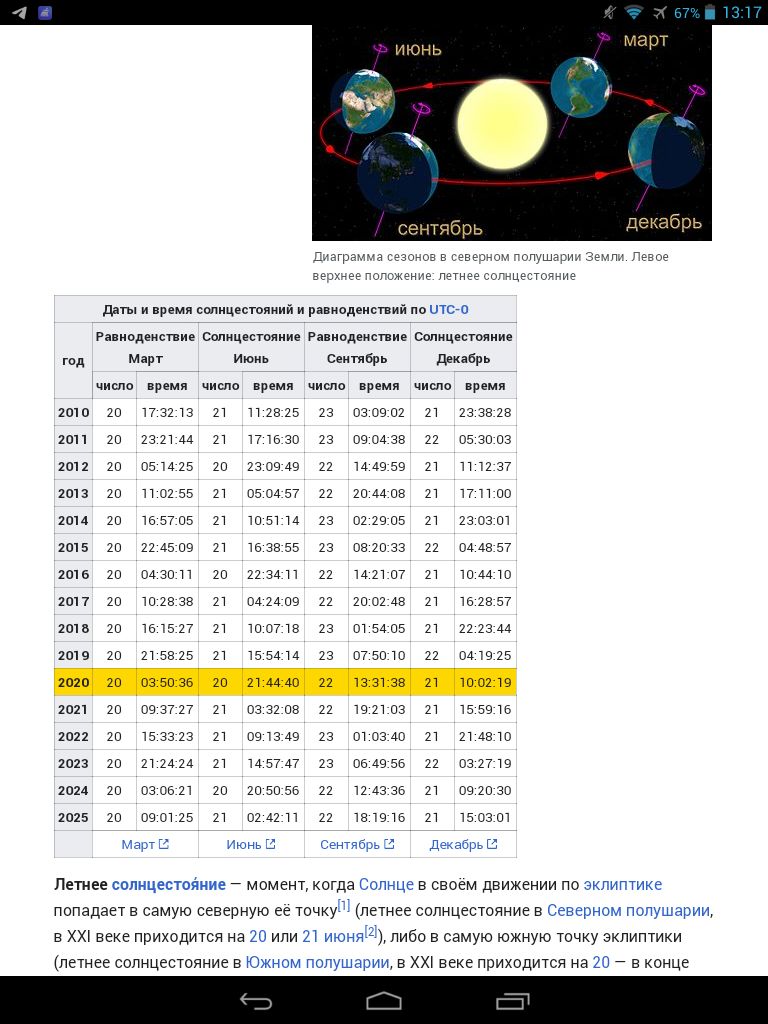
Task: Tap the purple app notification icon
Action: click(x=45, y=12)
